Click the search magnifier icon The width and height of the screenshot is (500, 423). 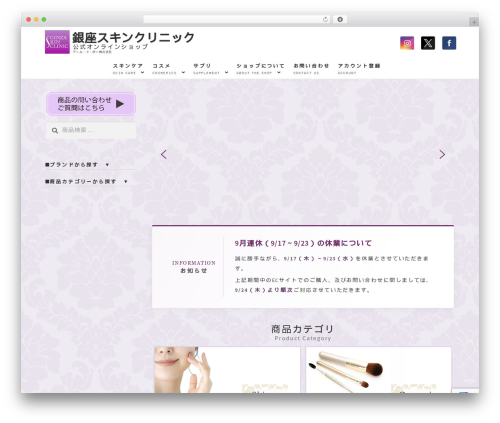click(55, 130)
